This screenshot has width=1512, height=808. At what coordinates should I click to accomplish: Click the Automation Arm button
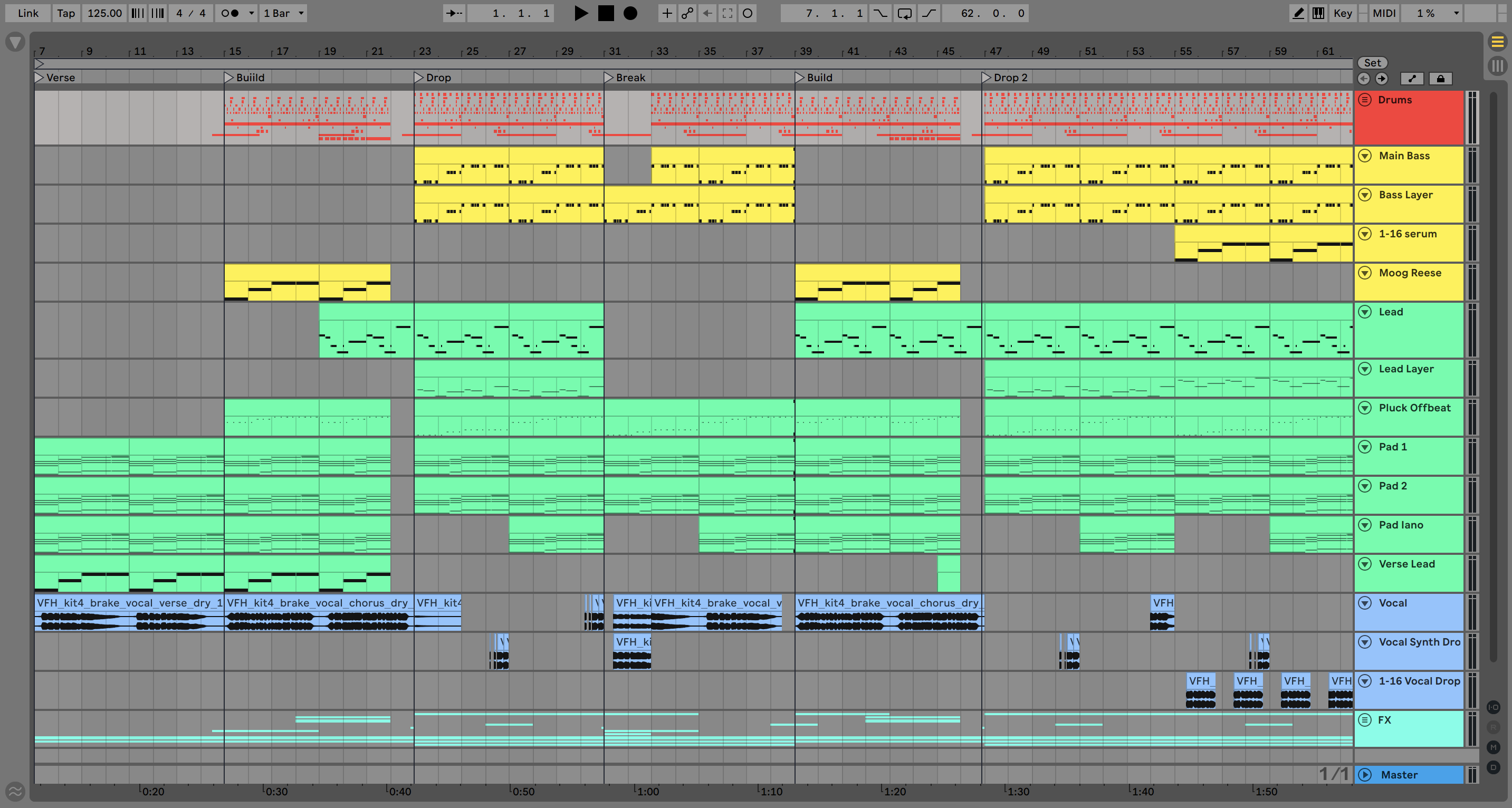tap(687, 13)
